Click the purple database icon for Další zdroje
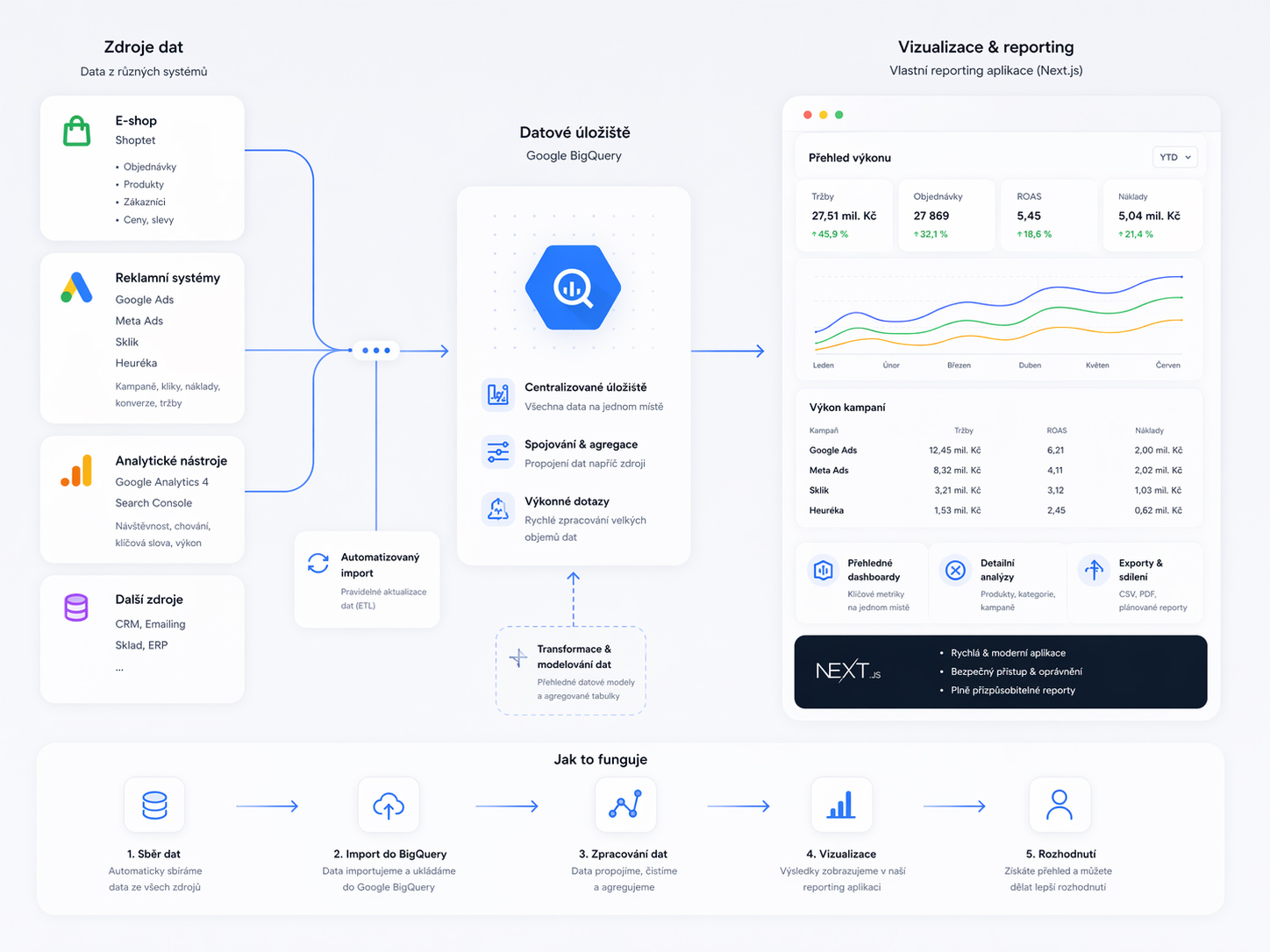This screenshot has height=952, width=1270. point(76,607)
